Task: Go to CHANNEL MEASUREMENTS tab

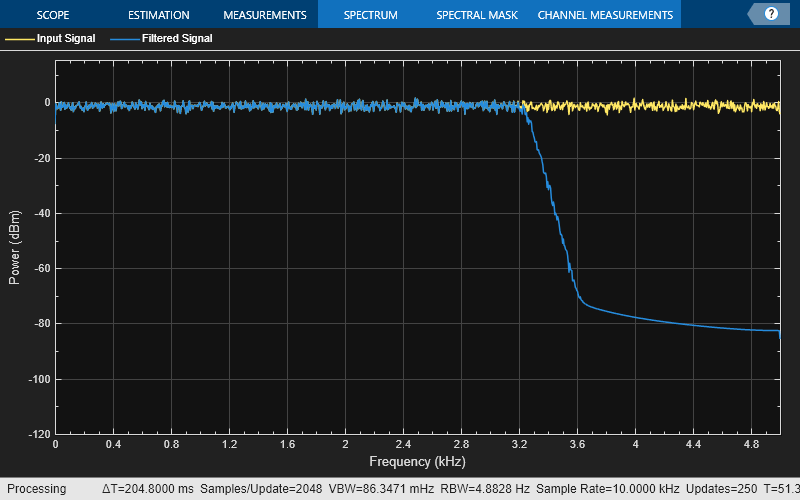Action: 605,15
